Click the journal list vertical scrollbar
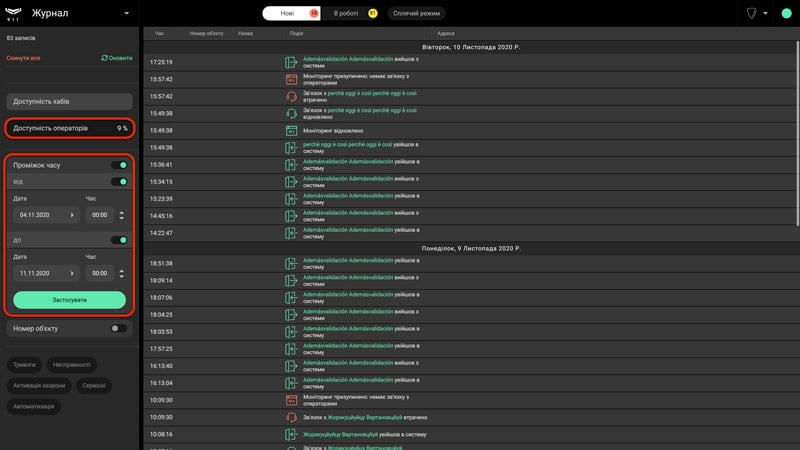The height and width of the screenshot is (450, 800). (797, 133)
